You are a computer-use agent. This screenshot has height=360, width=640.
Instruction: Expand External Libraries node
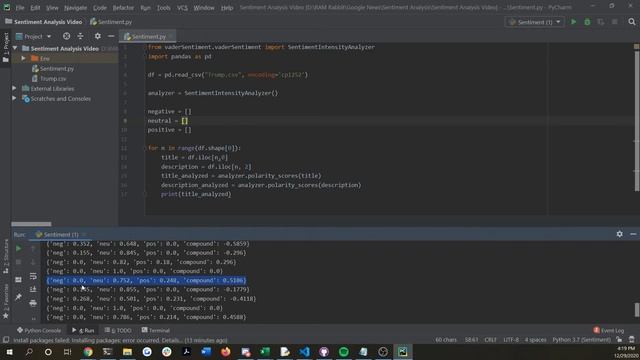14,88
